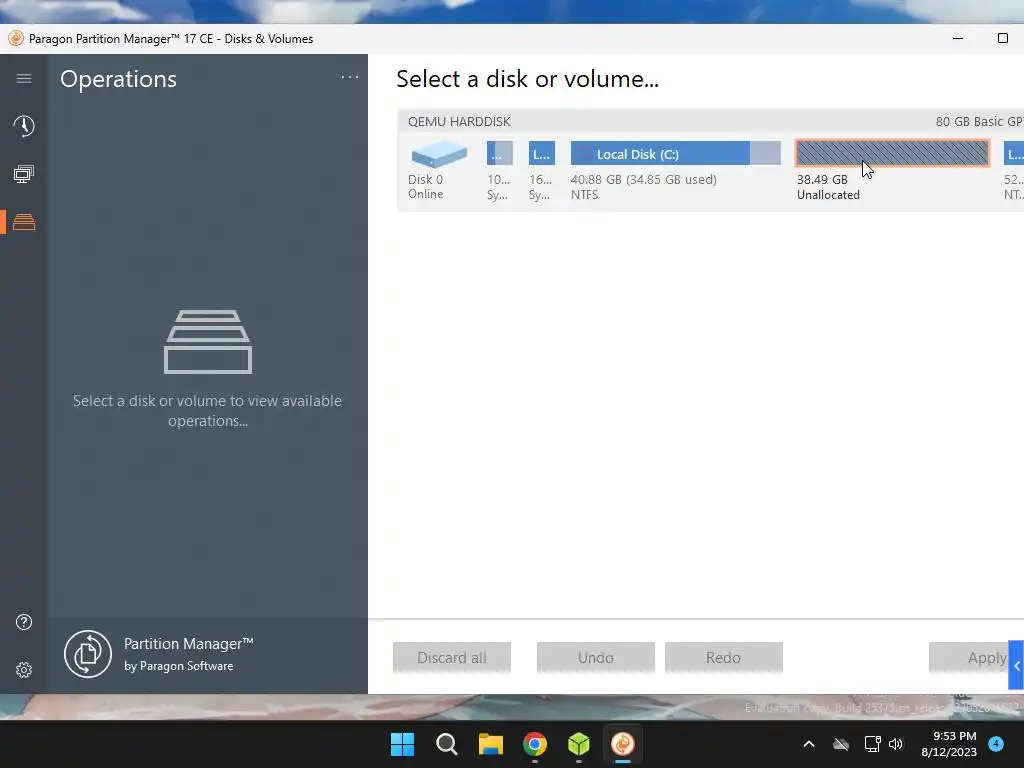Click Paragon Partition Manager taskbar icon
This screenshot has height=768, width=1024.
click(x=622, y=744)
